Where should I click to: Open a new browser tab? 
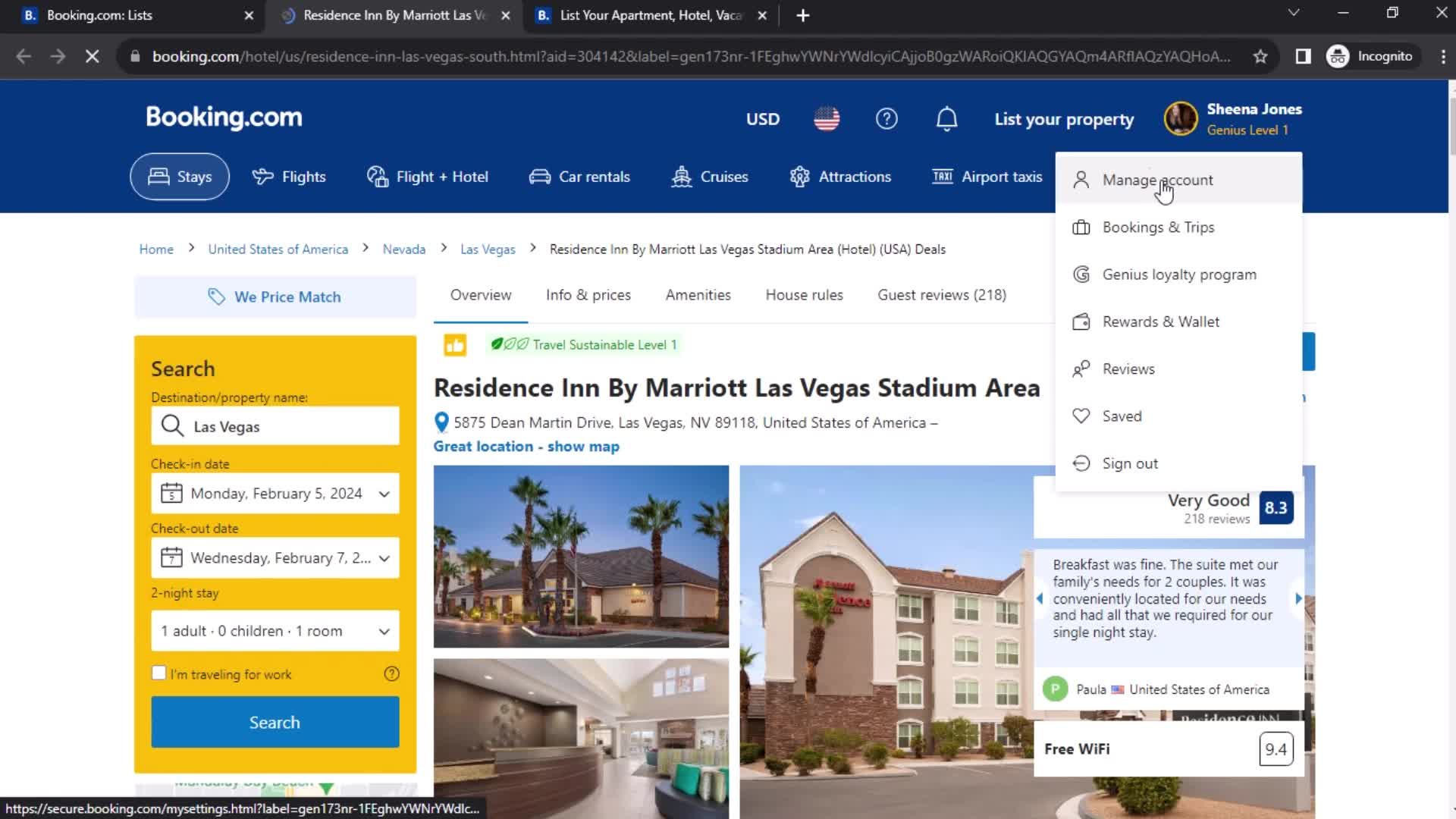tap(803, 15)
